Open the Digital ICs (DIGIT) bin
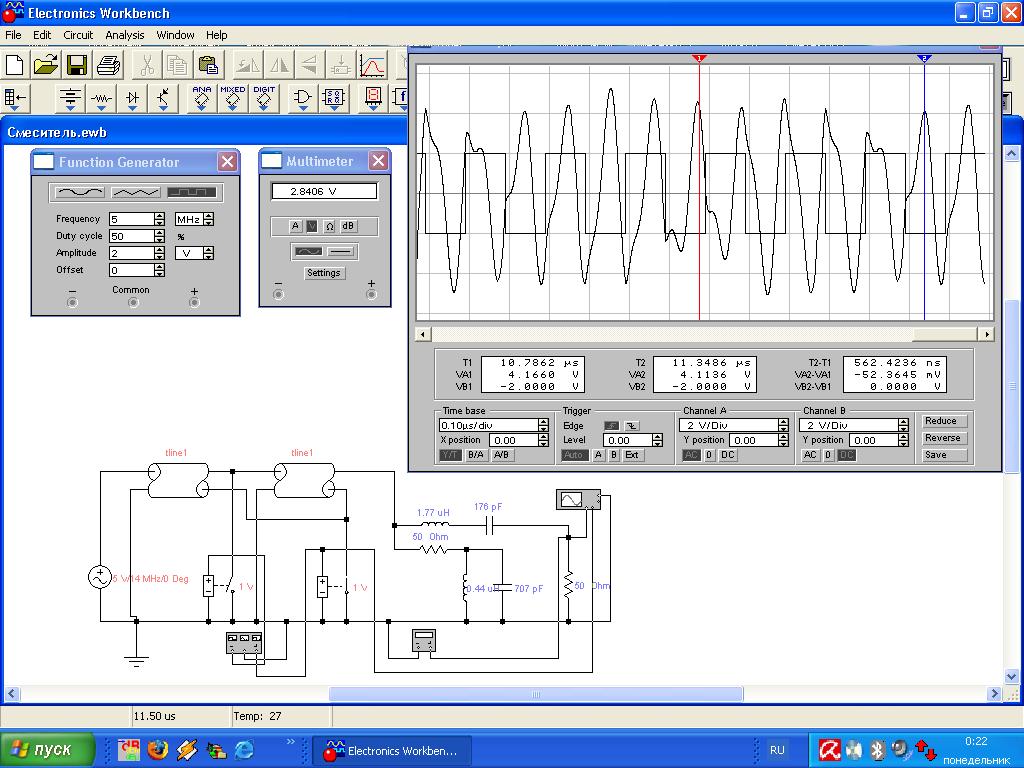Screen dimensions: 1024x768 click(264, 98)
